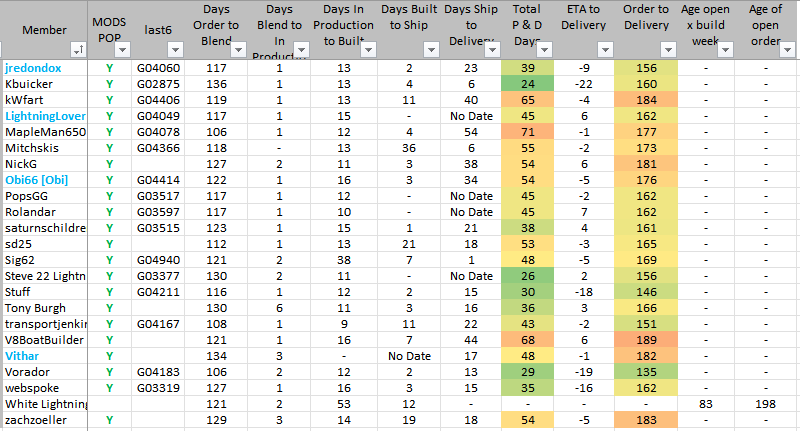Open the Member column sort filter button
The height and width of the screenshot is (431, 800).
click(x=77, y=49)
